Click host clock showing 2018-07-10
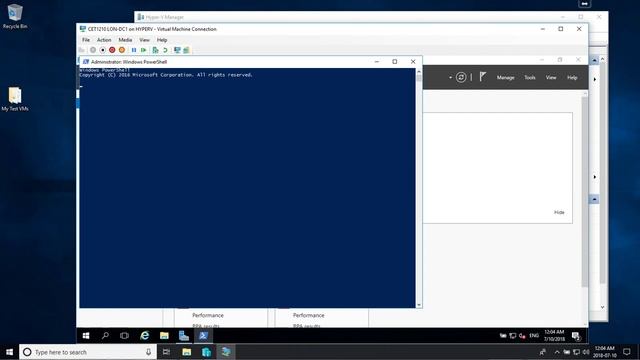Viewport: 640px width, 360px height. 605,352
